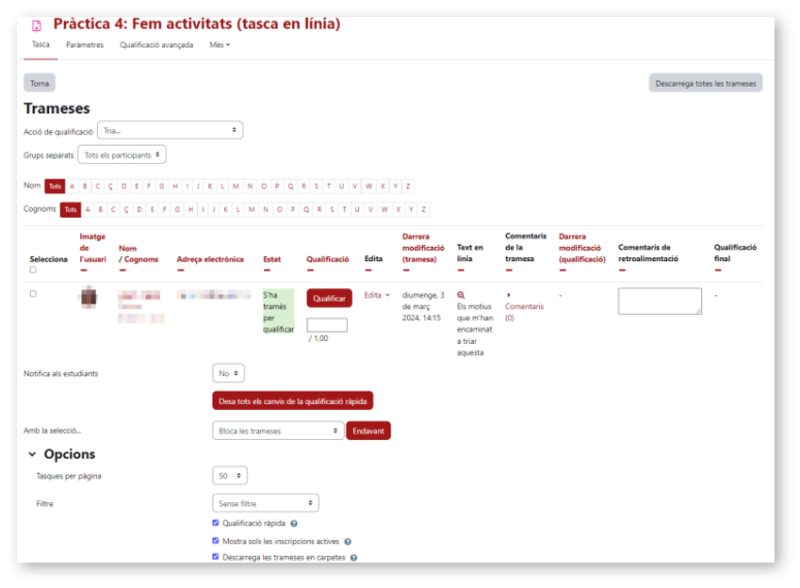Screen dimensions: 800x588
Task: Tick the select-all checkbox under Selecciona header
Action: tap(33, 270)
